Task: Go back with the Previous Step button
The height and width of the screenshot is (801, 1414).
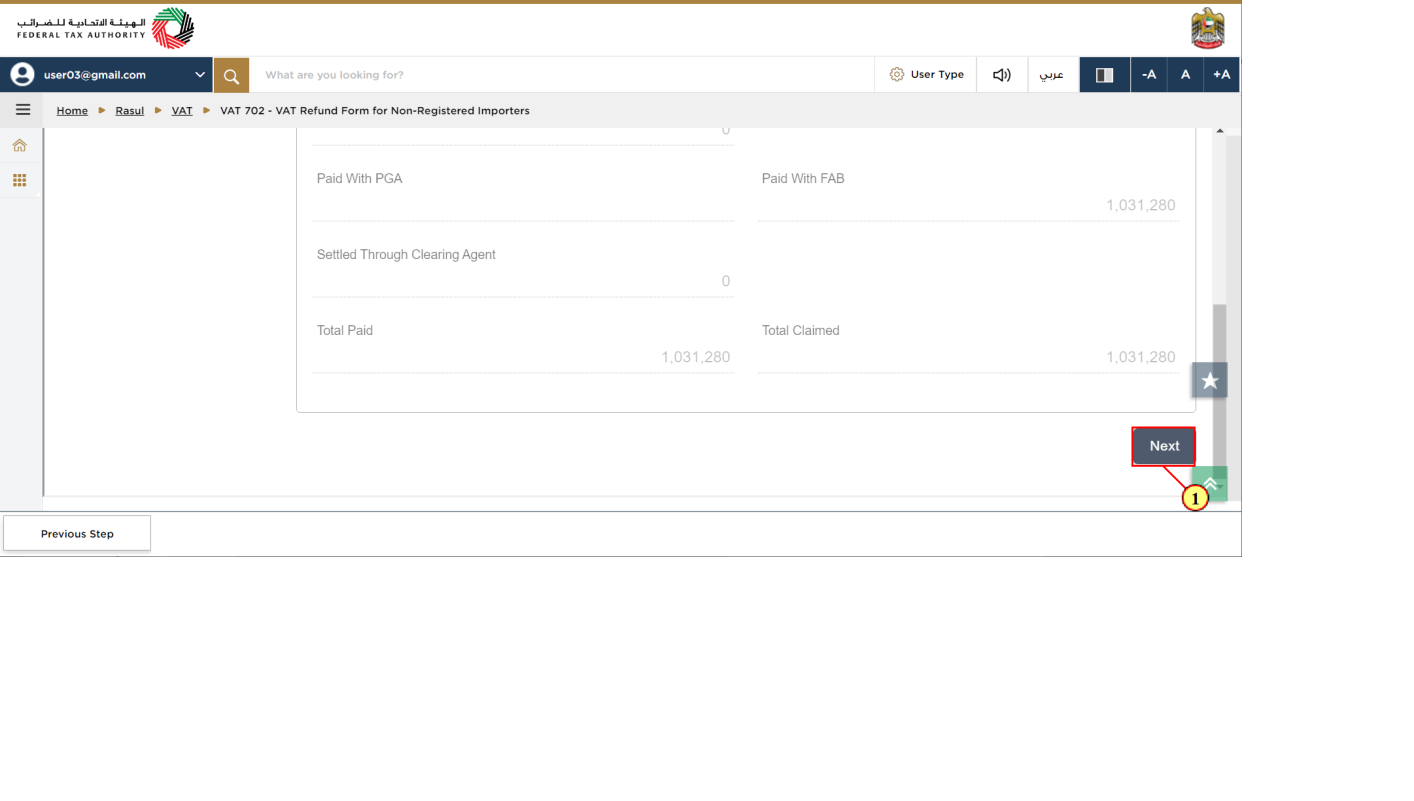Action: [x=77, y=533]
